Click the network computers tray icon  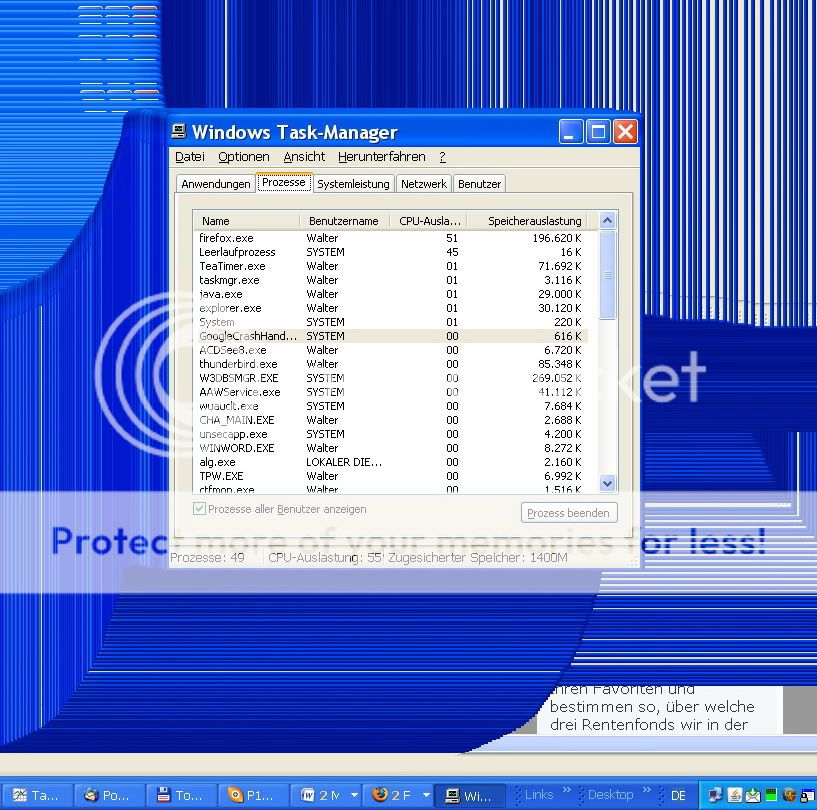(x=715, y=795)
